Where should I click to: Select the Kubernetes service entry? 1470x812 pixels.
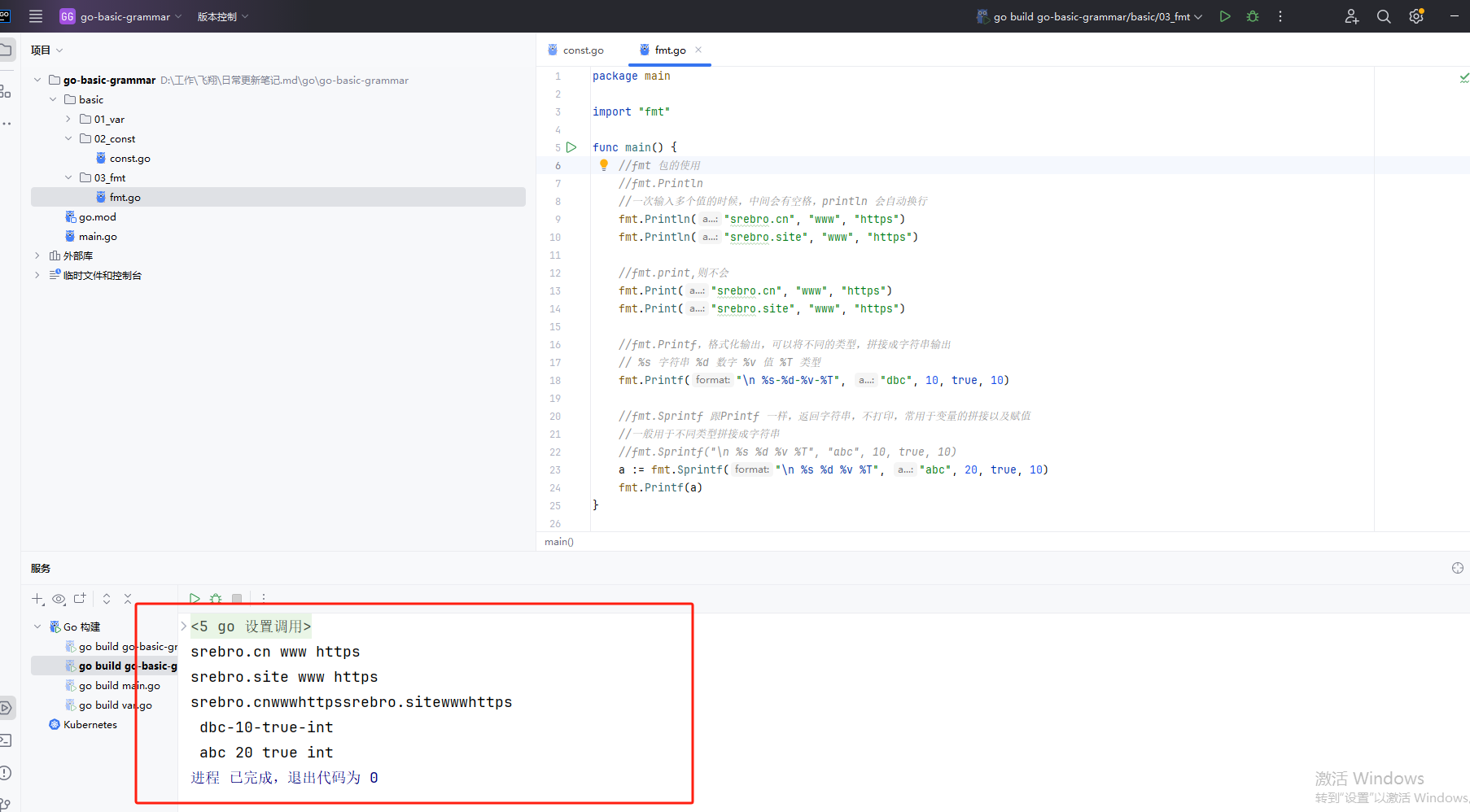coord(90,724)
